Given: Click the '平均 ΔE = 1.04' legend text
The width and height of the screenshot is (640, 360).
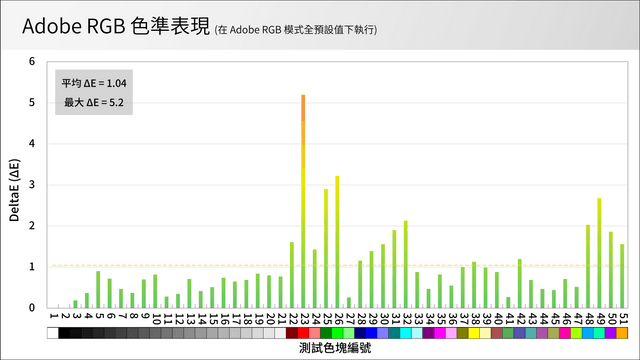Looking at the screenshot, I should 94,83.
